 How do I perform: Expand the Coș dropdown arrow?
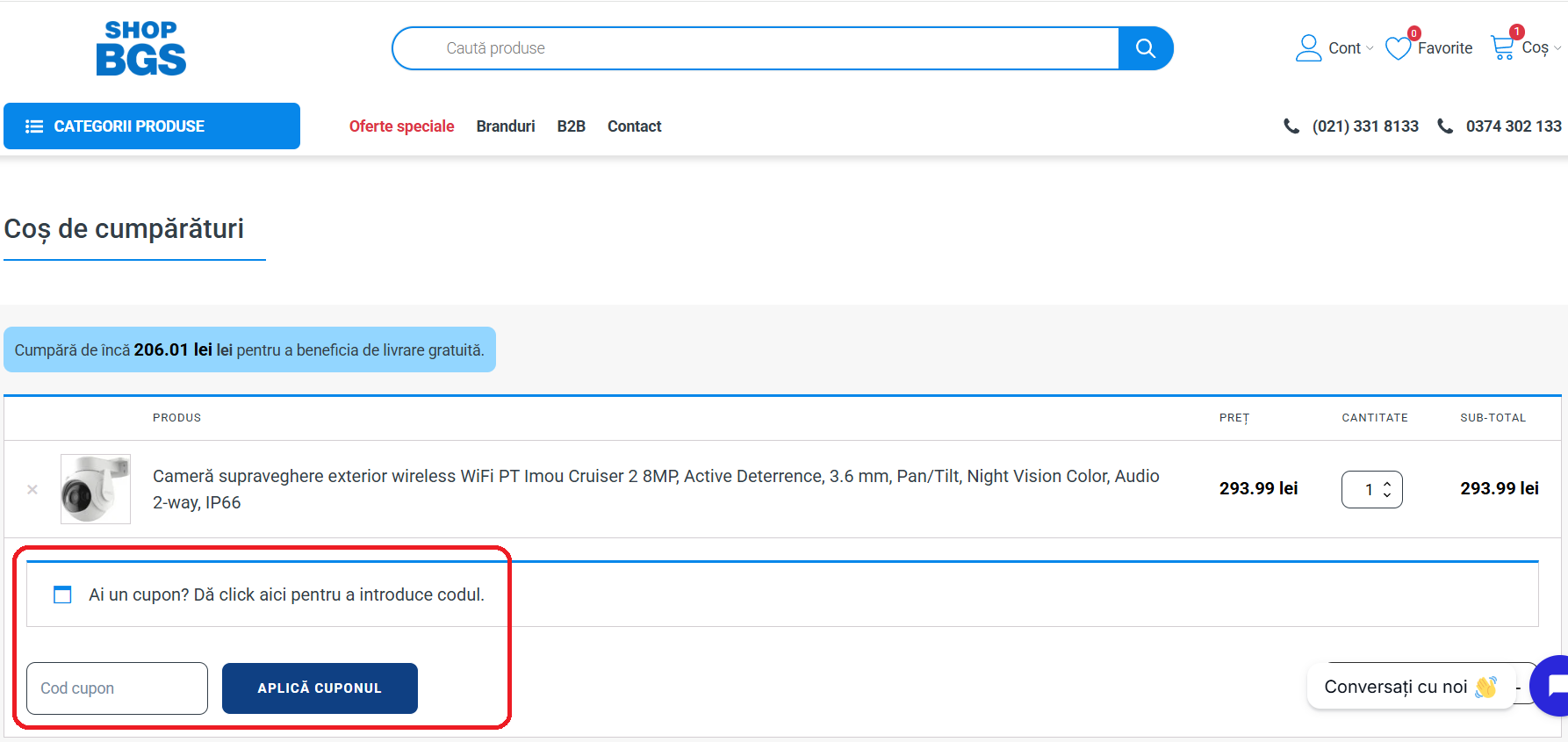pyautogui.click(x=1557, y=48)
